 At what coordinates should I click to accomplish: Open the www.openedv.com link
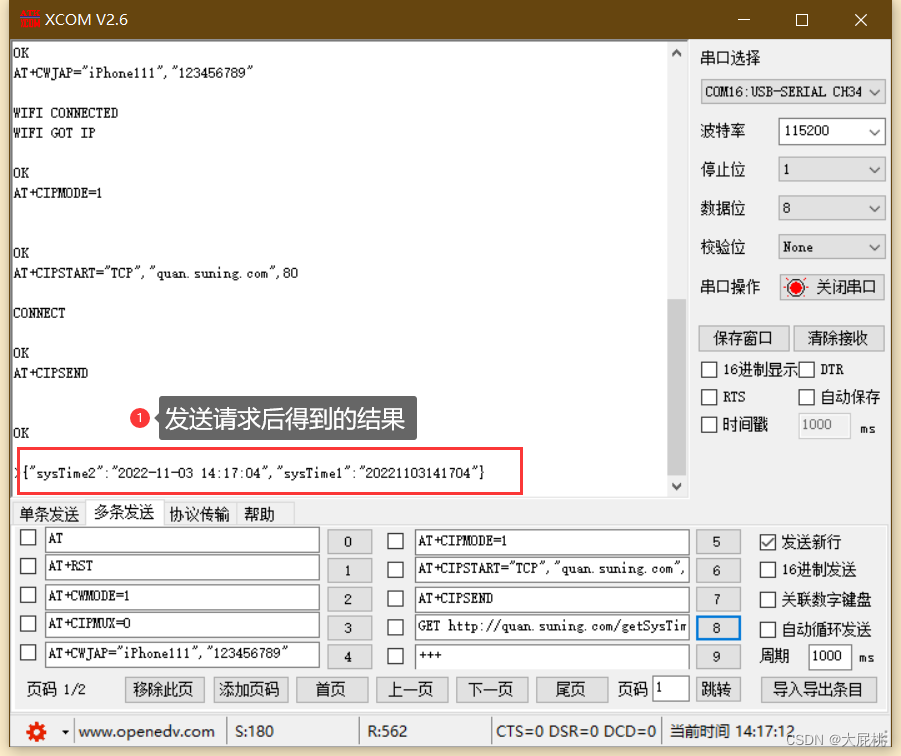pos(147,732)
